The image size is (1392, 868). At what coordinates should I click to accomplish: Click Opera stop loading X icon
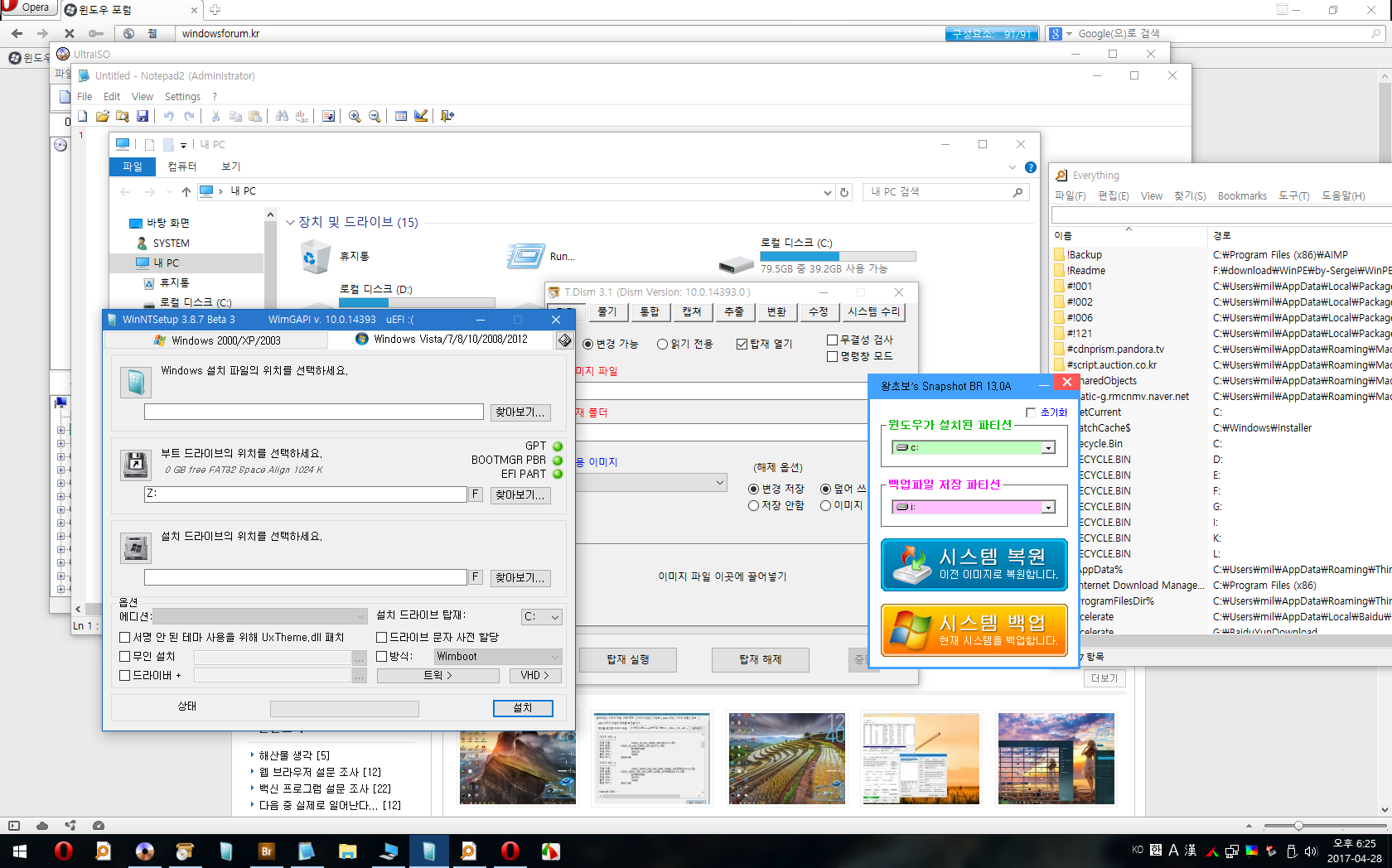[x=70, y=34]
